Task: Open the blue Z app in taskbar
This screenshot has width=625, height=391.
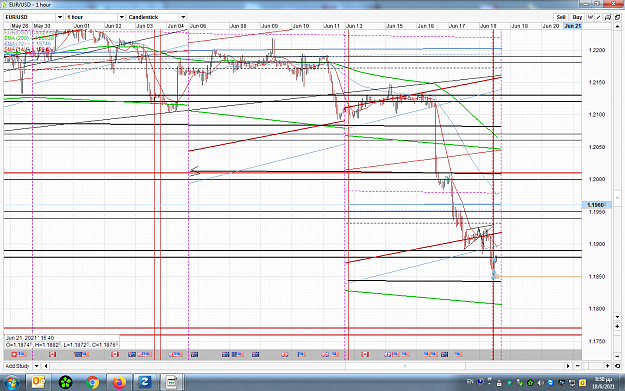Action: click(x=144, y=383)
